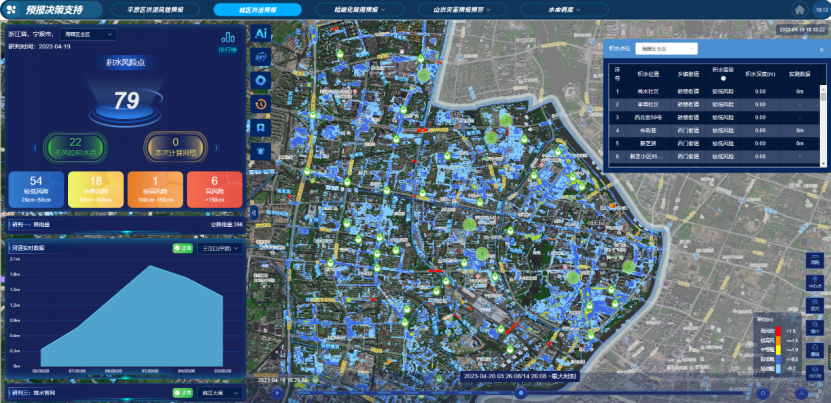Select the active 城区洪涝预报 tab
This screenshot has width=831, height=403.
(258, 10)
